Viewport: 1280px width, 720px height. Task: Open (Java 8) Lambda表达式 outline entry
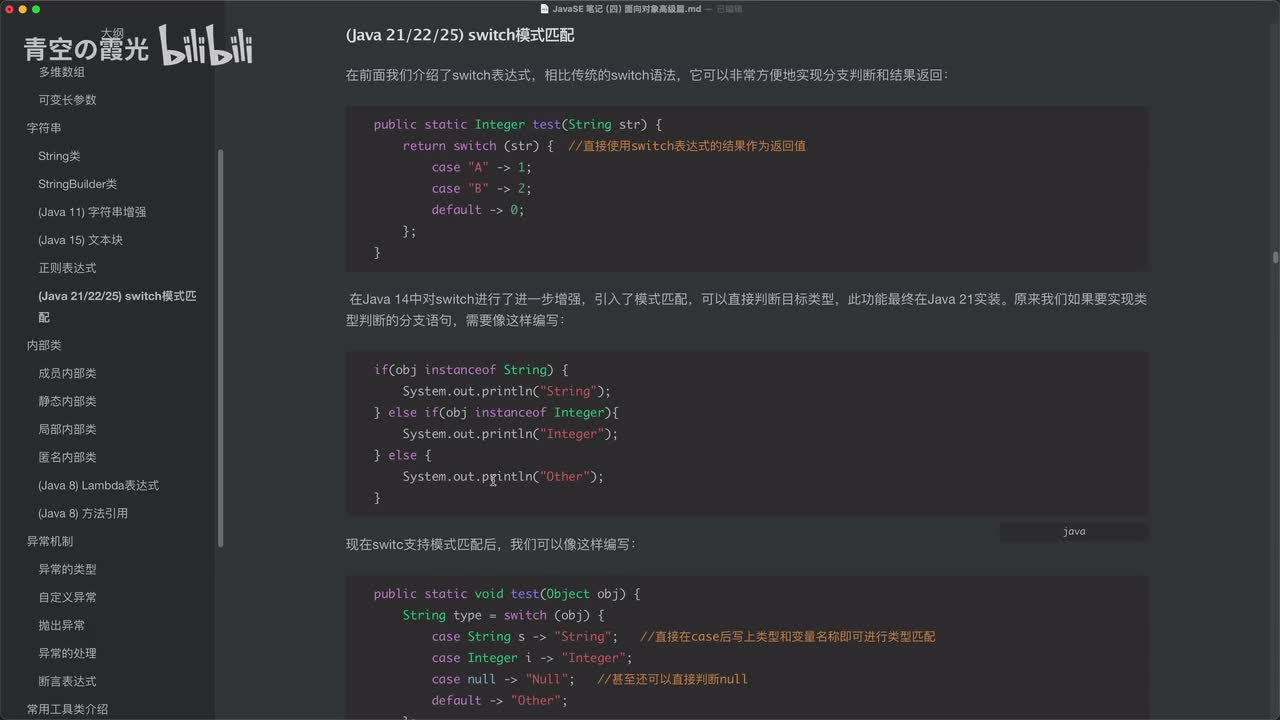pyautogui.click(x=98, y=485)
